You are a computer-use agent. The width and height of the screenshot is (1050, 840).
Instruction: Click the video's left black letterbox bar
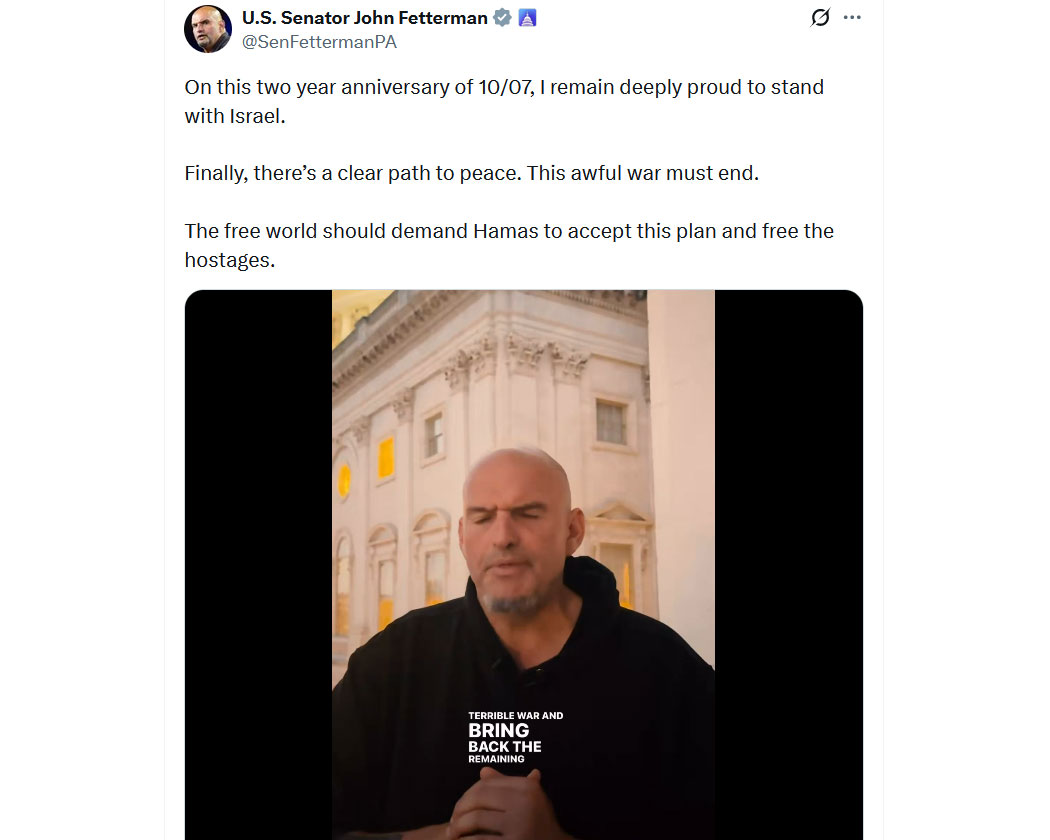coord(258,560)
